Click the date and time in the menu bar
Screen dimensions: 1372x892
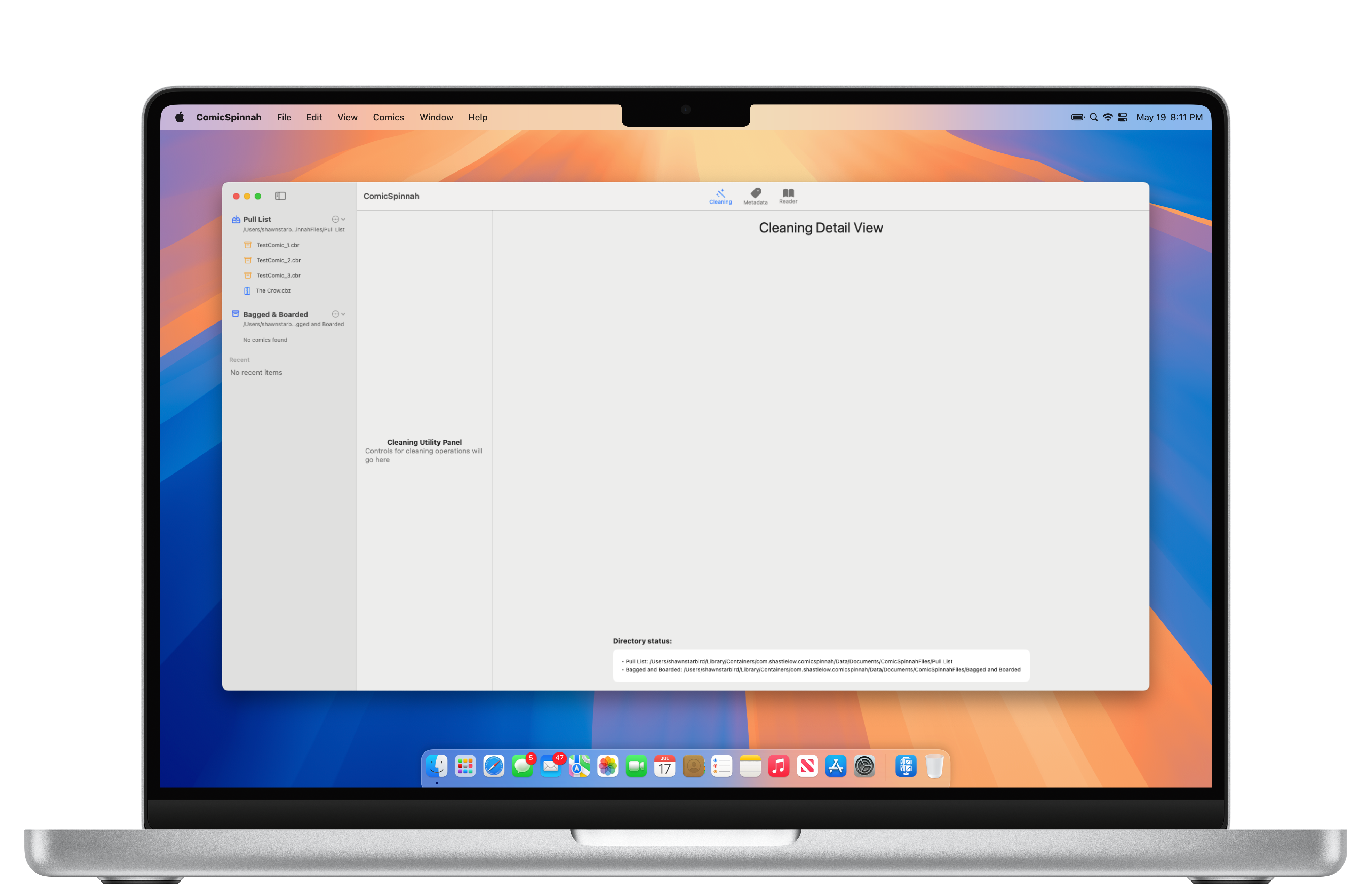pyautogui.click(x=1170, y=117)
